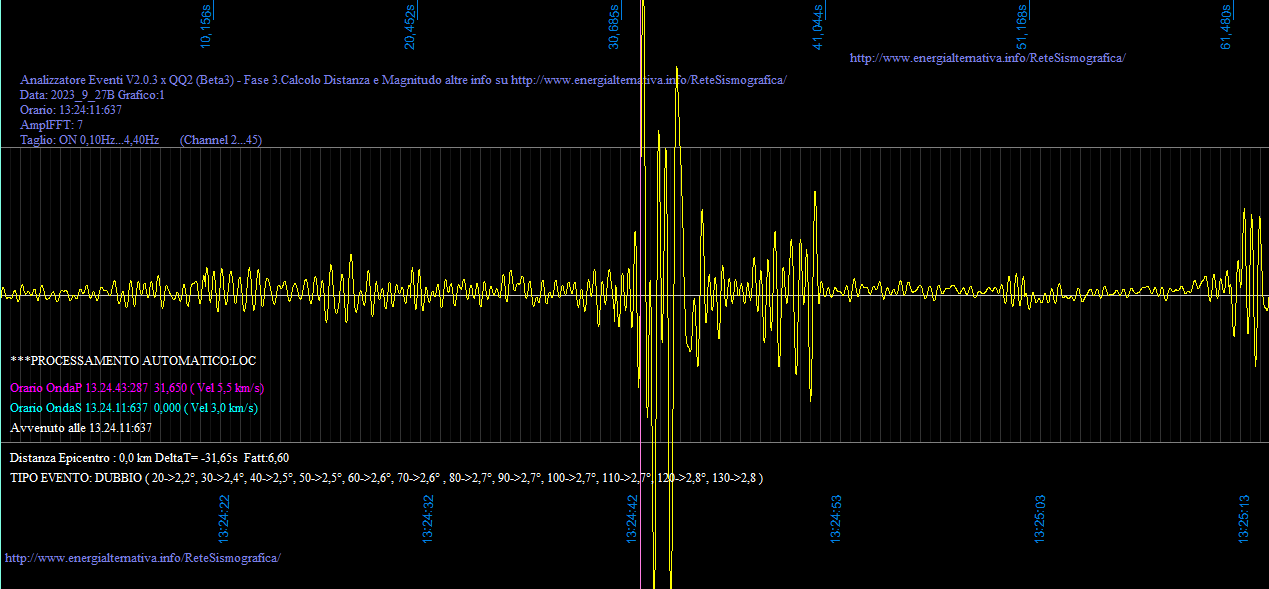Click the 51,168s top axis label
Screen dimensions: 1269x589
1022,25
